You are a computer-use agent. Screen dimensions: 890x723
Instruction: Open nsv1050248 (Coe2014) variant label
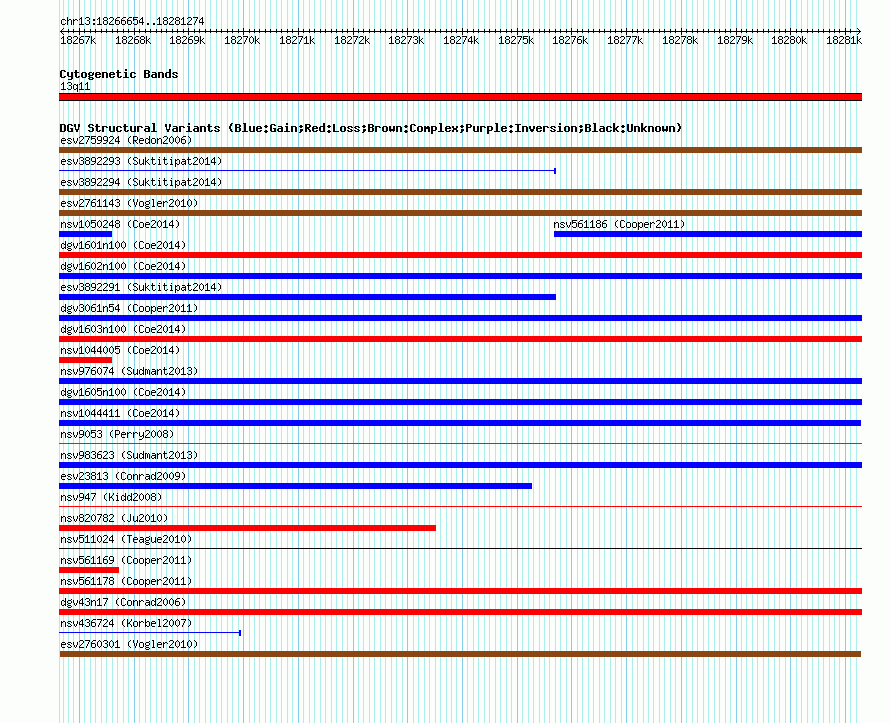[x=120, y=224]
